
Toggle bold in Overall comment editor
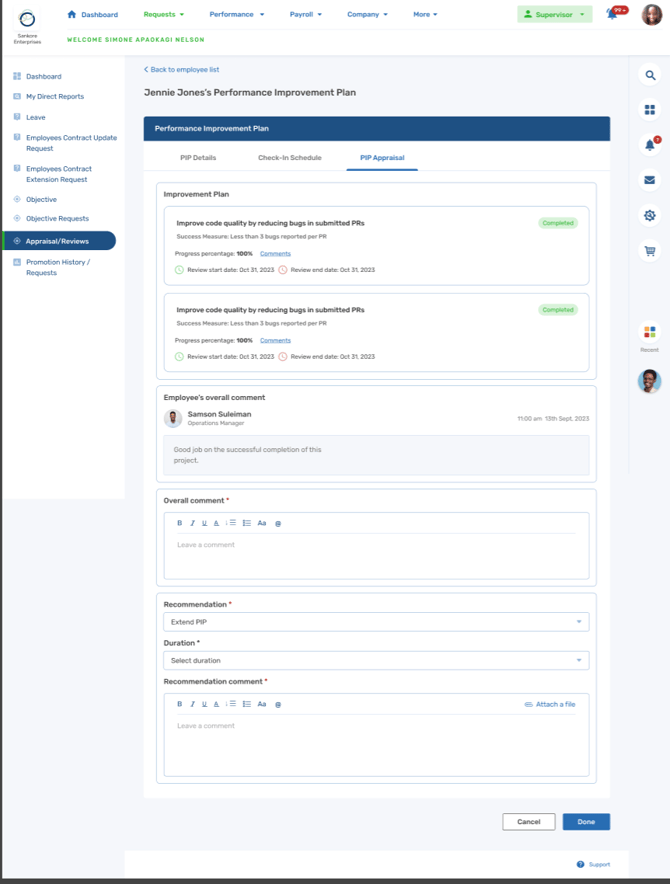(x=180, y=523)
